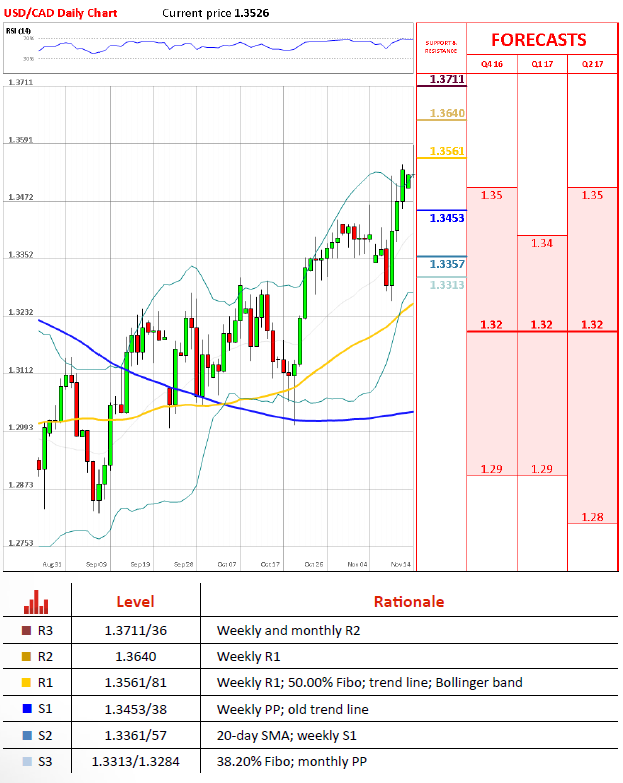This screenshot has height=783, width=623.
Task: Click the 1.3232 price axis label
Action: point(20,312)
